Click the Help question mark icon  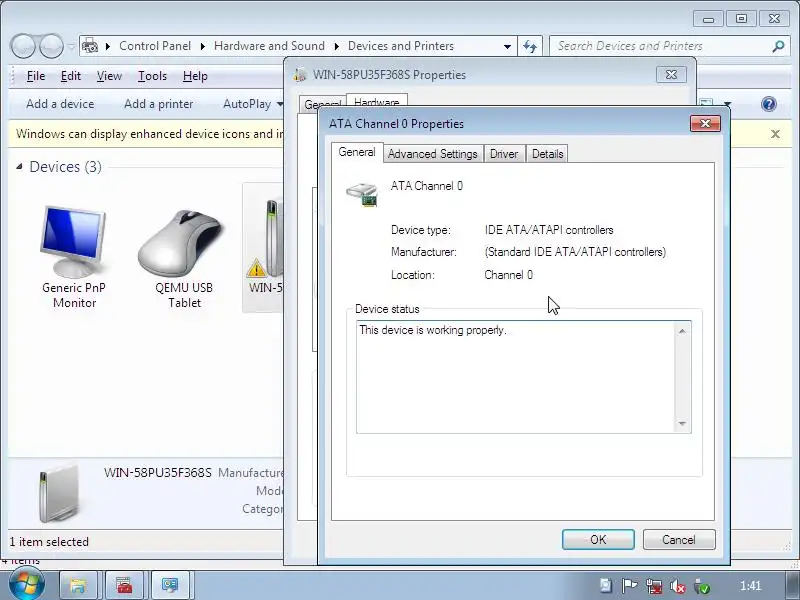(768, 104)
